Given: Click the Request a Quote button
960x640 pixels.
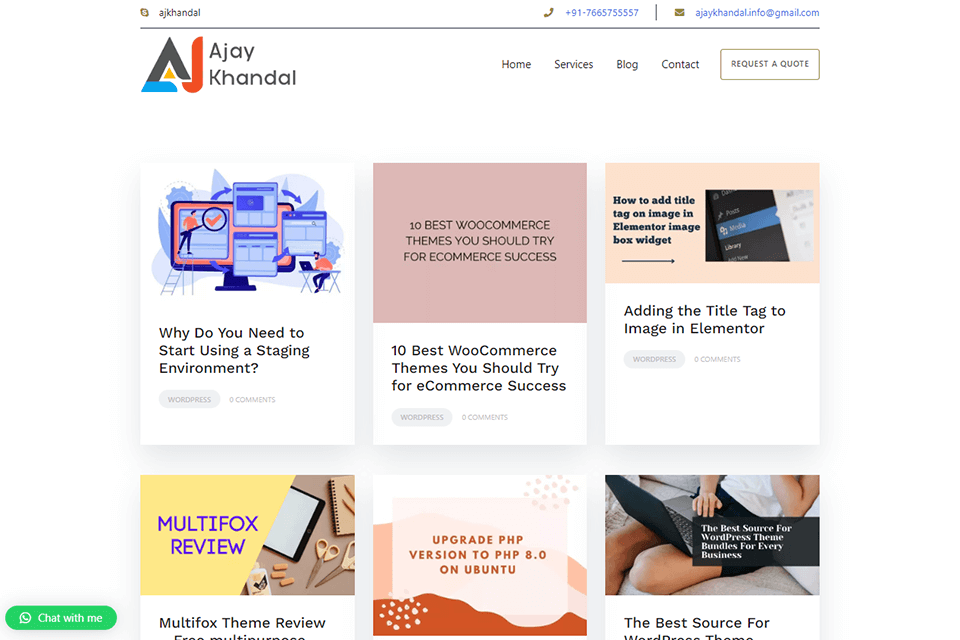Looking at the screenshot, I should tap(770, 64).
